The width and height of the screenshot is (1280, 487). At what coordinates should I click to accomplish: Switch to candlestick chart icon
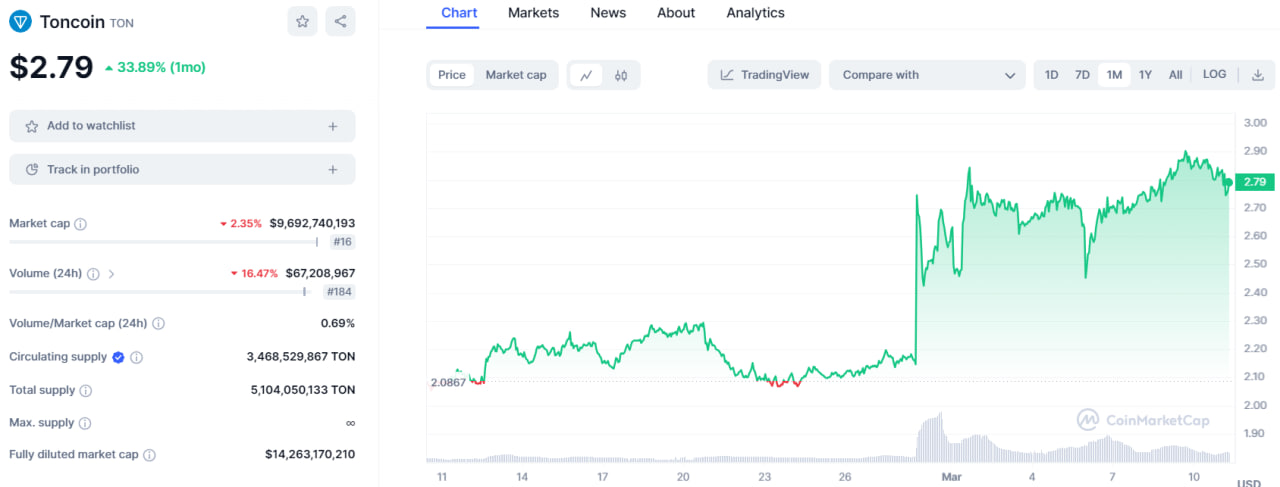pyautogui.click(x=621, y=75)
